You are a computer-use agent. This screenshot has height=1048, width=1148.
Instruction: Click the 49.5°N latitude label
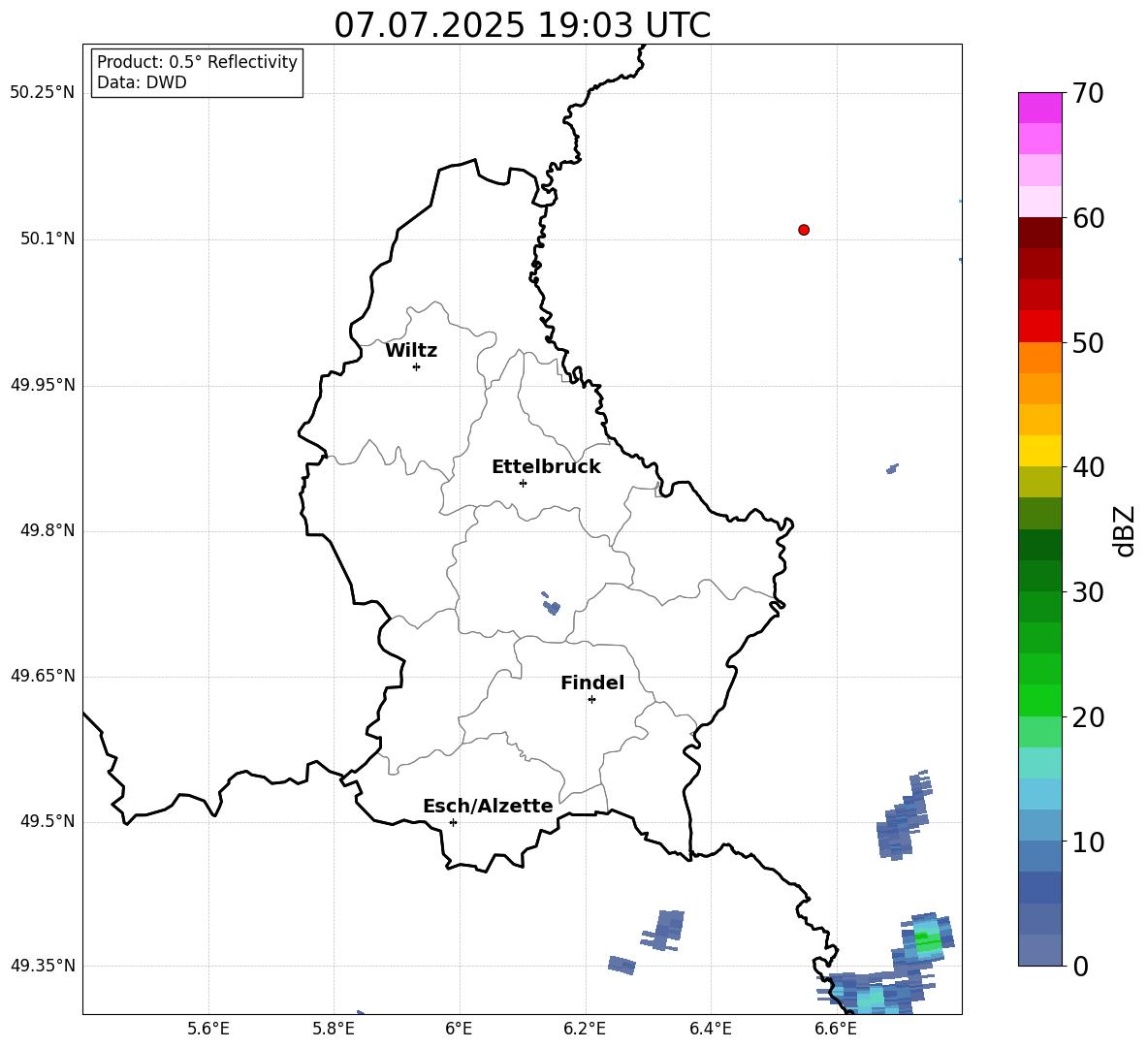pos(48,821)
